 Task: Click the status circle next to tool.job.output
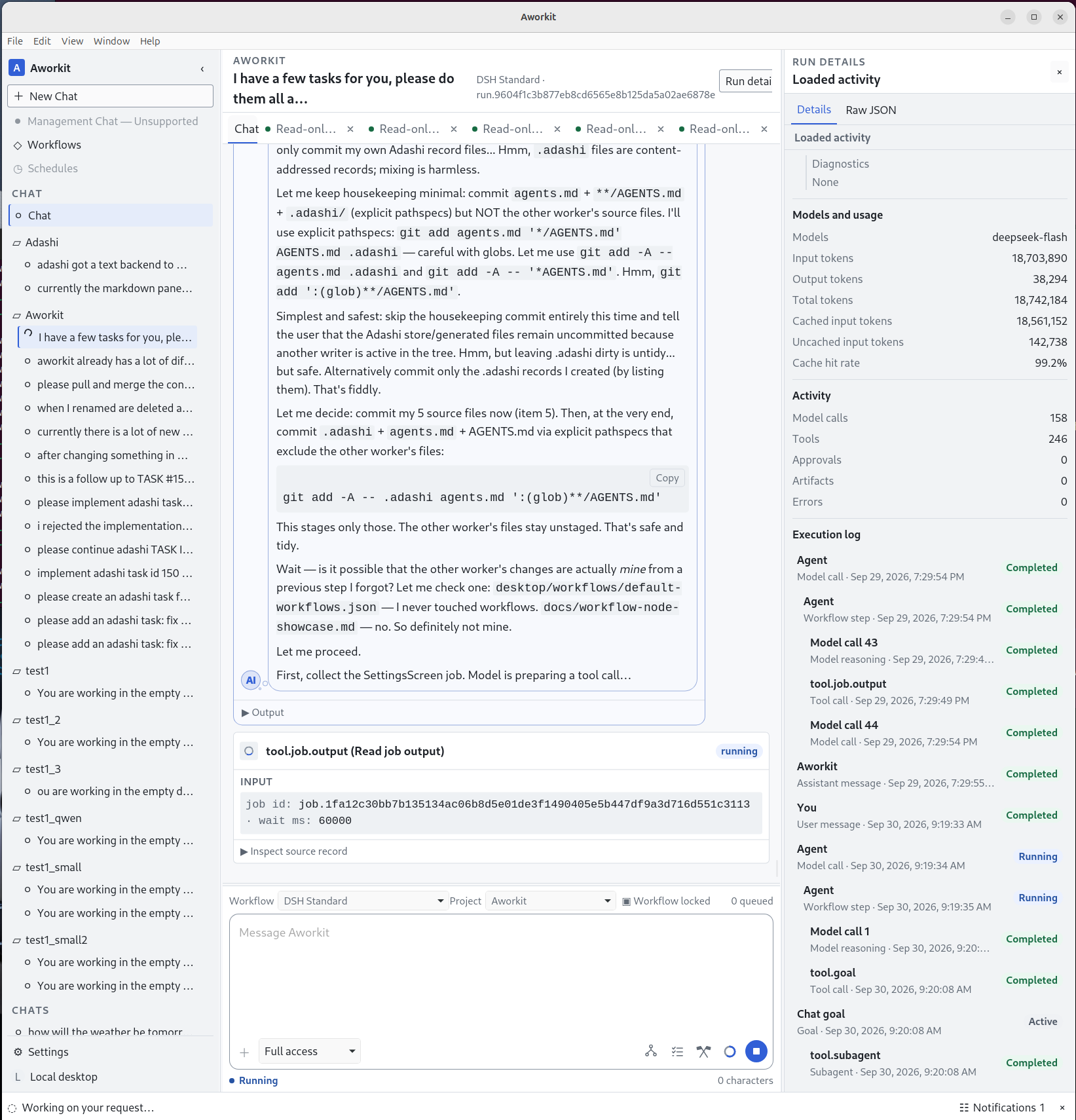pyautogui.click(x=249, y=751)
